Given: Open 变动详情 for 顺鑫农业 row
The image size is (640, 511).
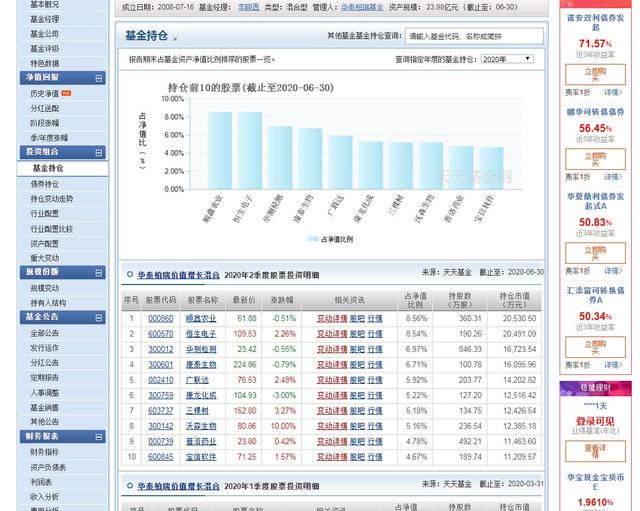Looking at the screenshot, I should (332, 318).
